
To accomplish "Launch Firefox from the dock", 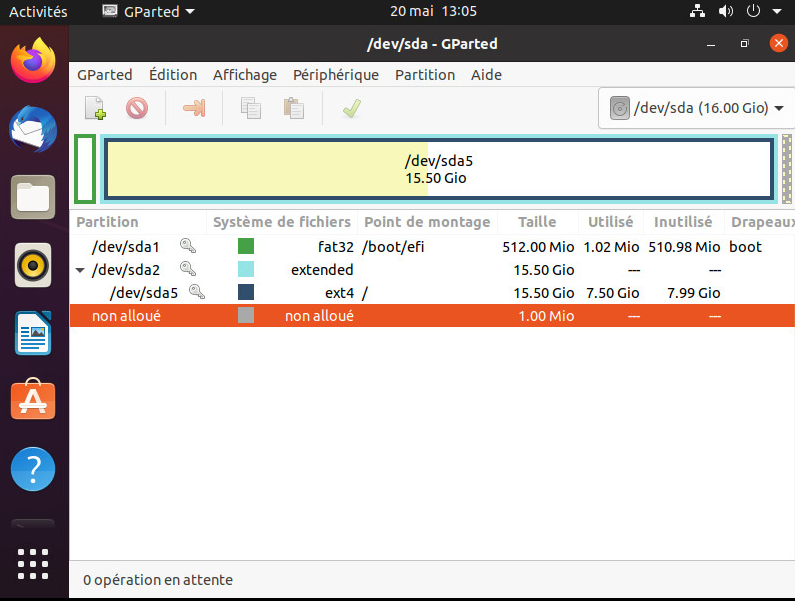I will [33, 60].
